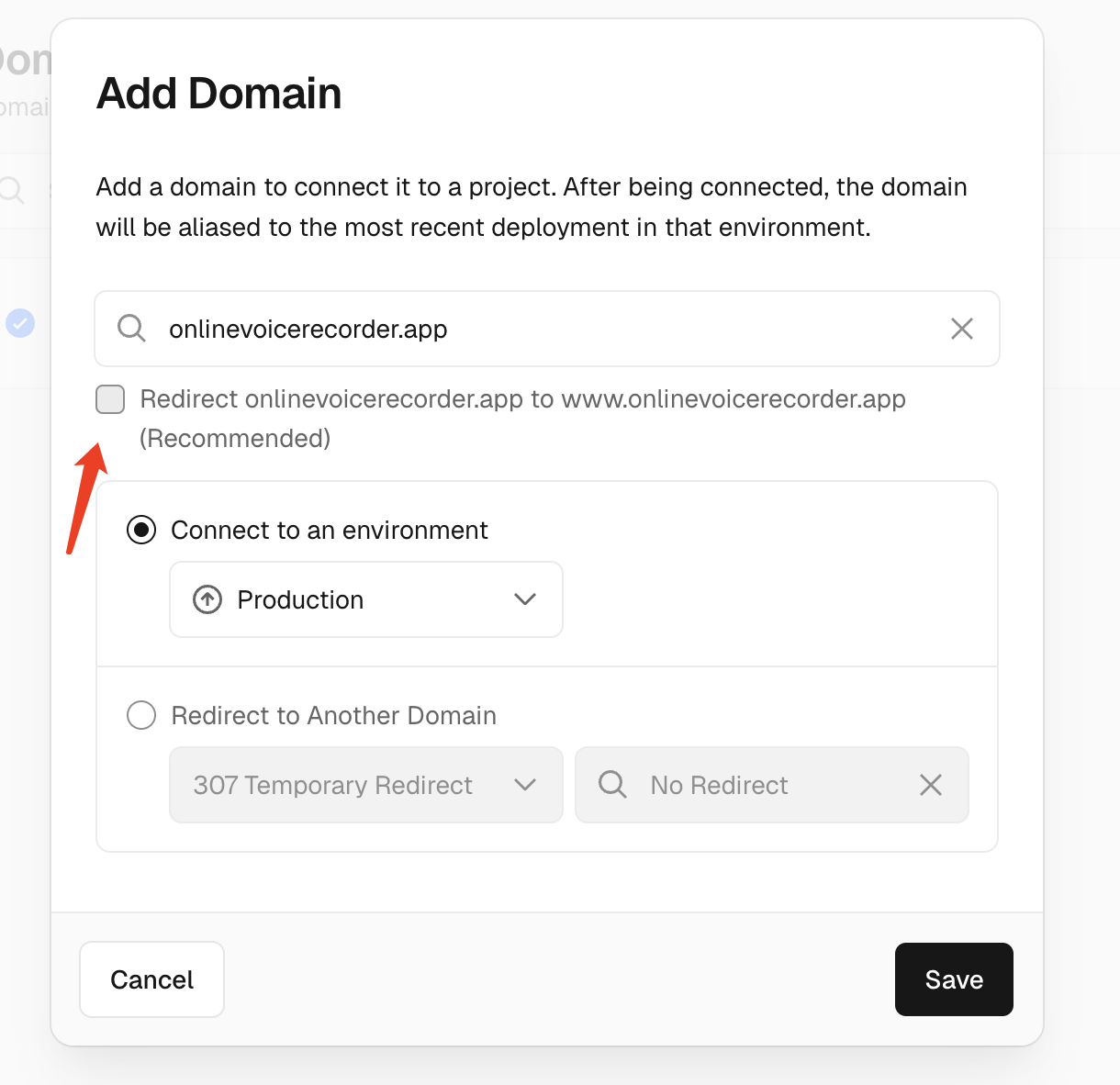Click the blue verified checkmark badge

coord(20,323)
